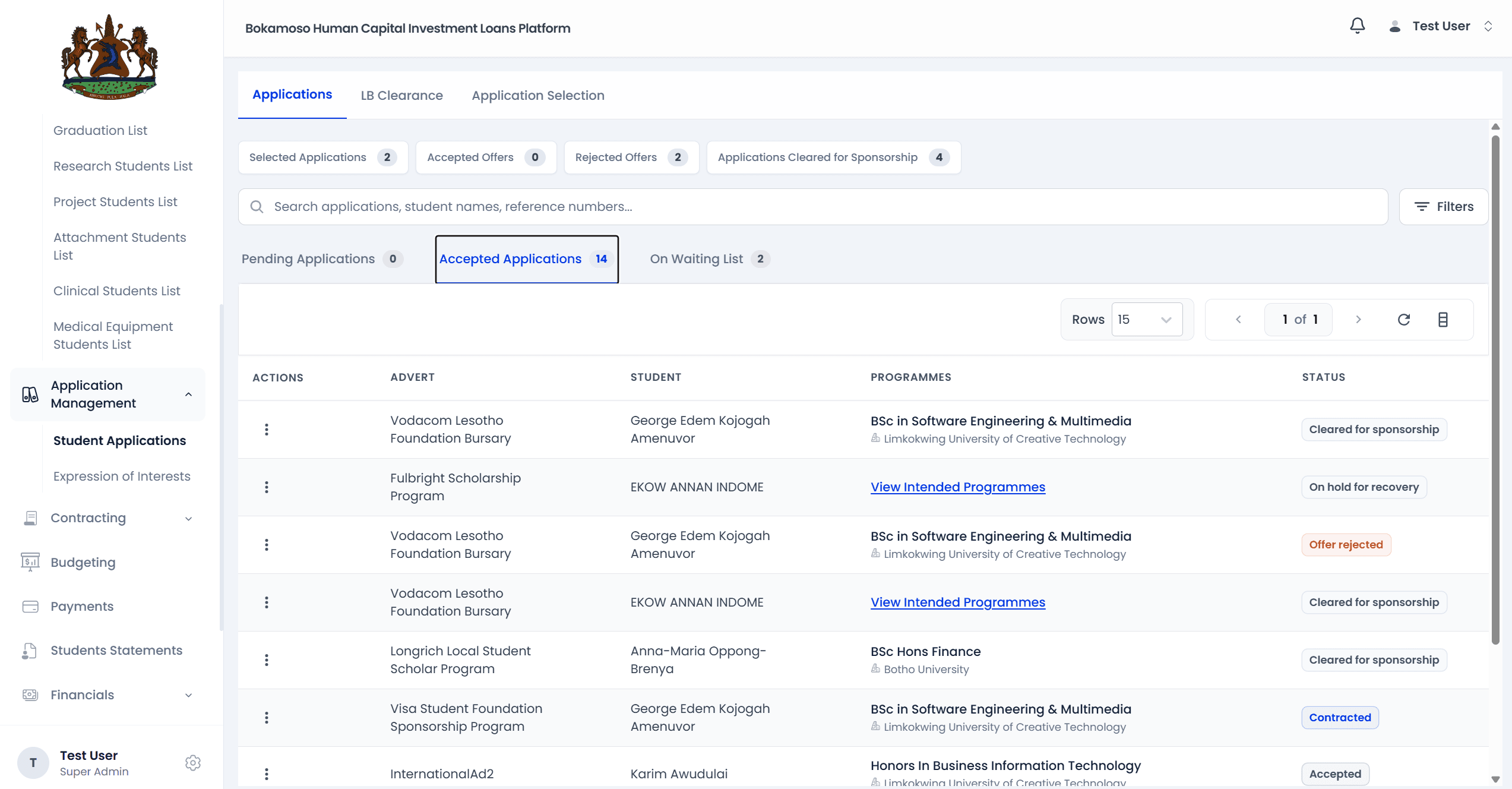The image size is (1512, 789).
Task: Open settings gear next to Test User
Action: coord(193,763)
